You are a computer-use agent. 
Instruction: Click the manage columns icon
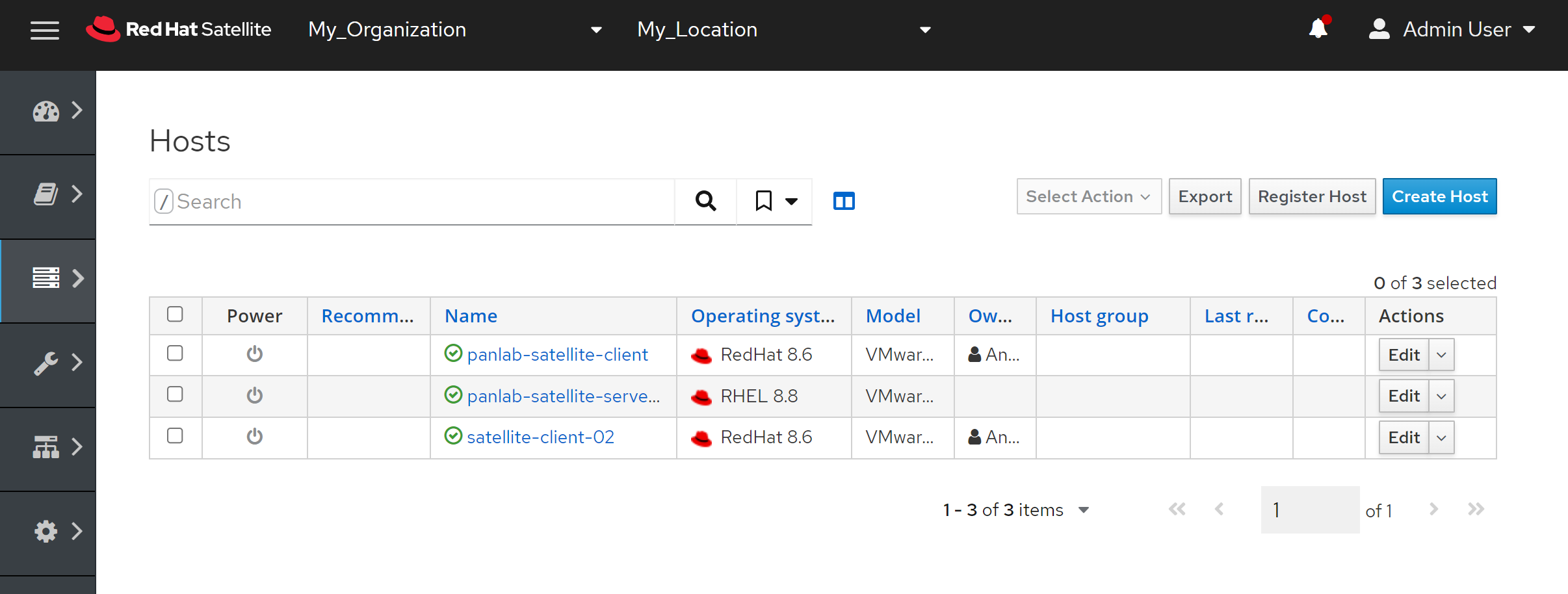(x=843, y=201)
